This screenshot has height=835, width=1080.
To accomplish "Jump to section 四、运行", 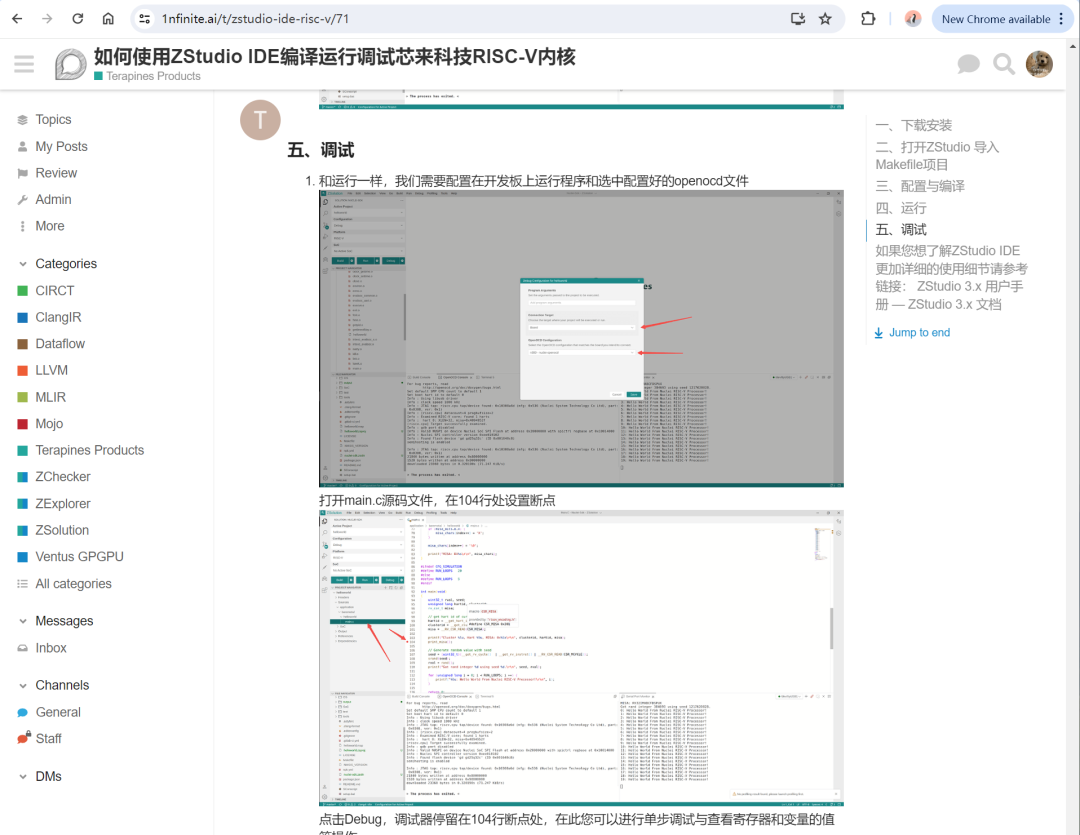I will tap(901, 208).
